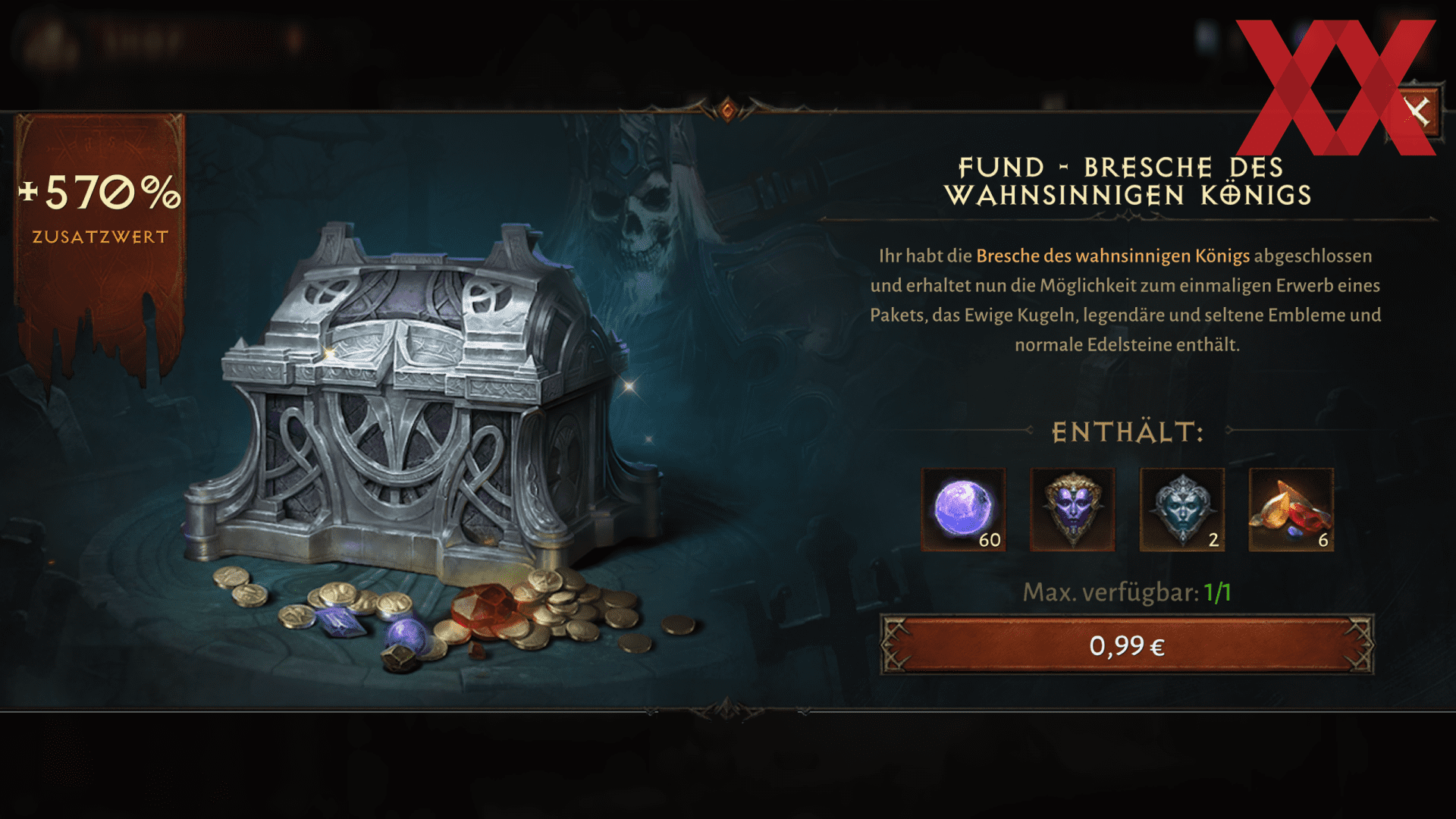Click the red XX watermark logo
The width and height of the screenshot is (1456, 819).
click(1336, 87)
